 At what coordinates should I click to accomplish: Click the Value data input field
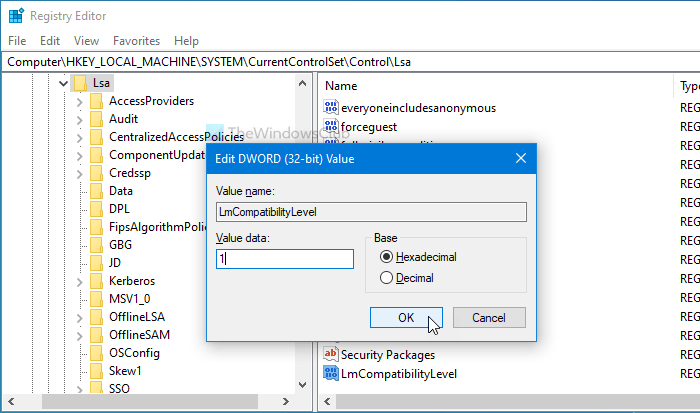(284, 259)
